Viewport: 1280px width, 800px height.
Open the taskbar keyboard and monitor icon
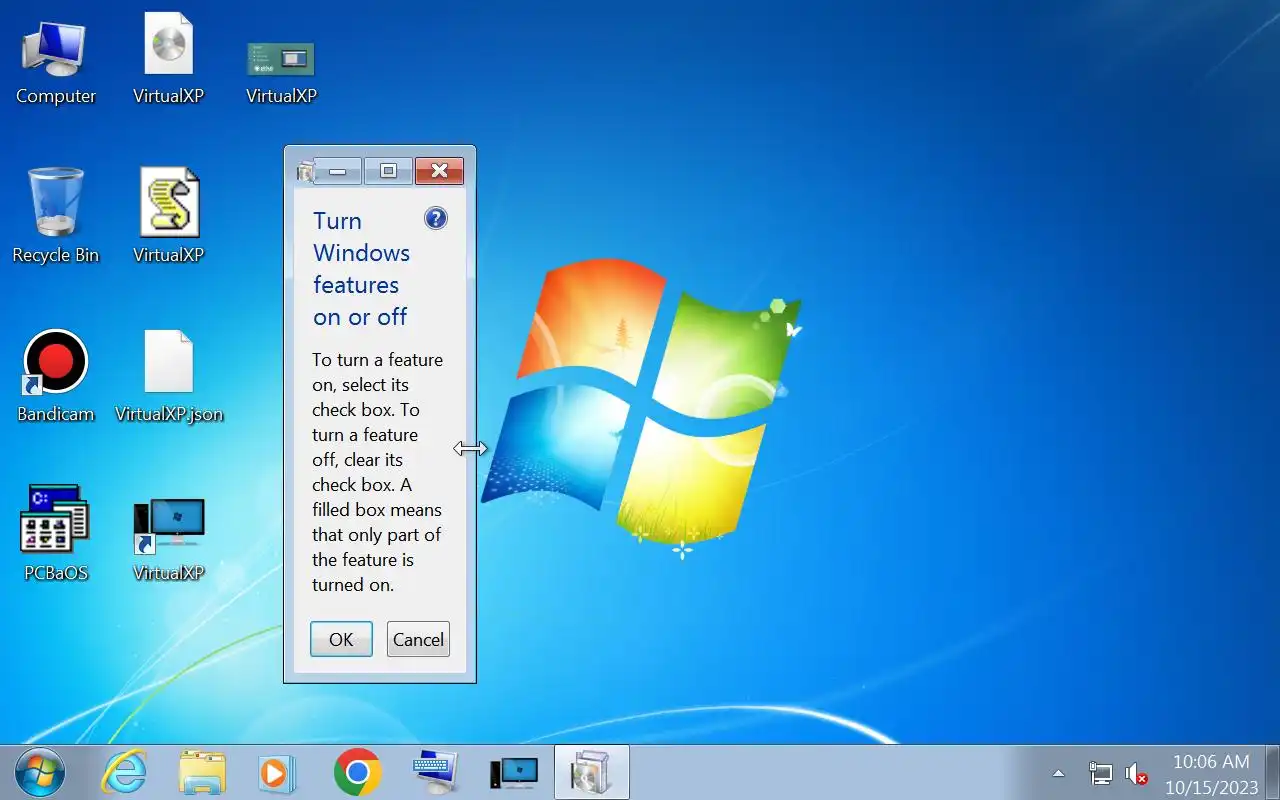(x=435, y=772)
